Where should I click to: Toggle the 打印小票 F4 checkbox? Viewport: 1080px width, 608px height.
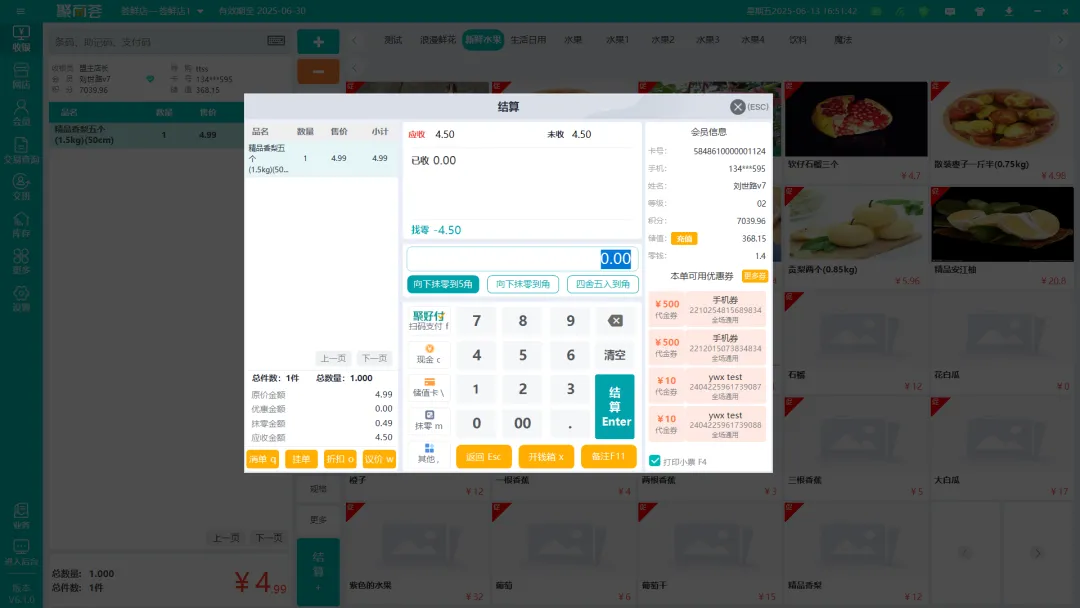[x=655, y=461]
